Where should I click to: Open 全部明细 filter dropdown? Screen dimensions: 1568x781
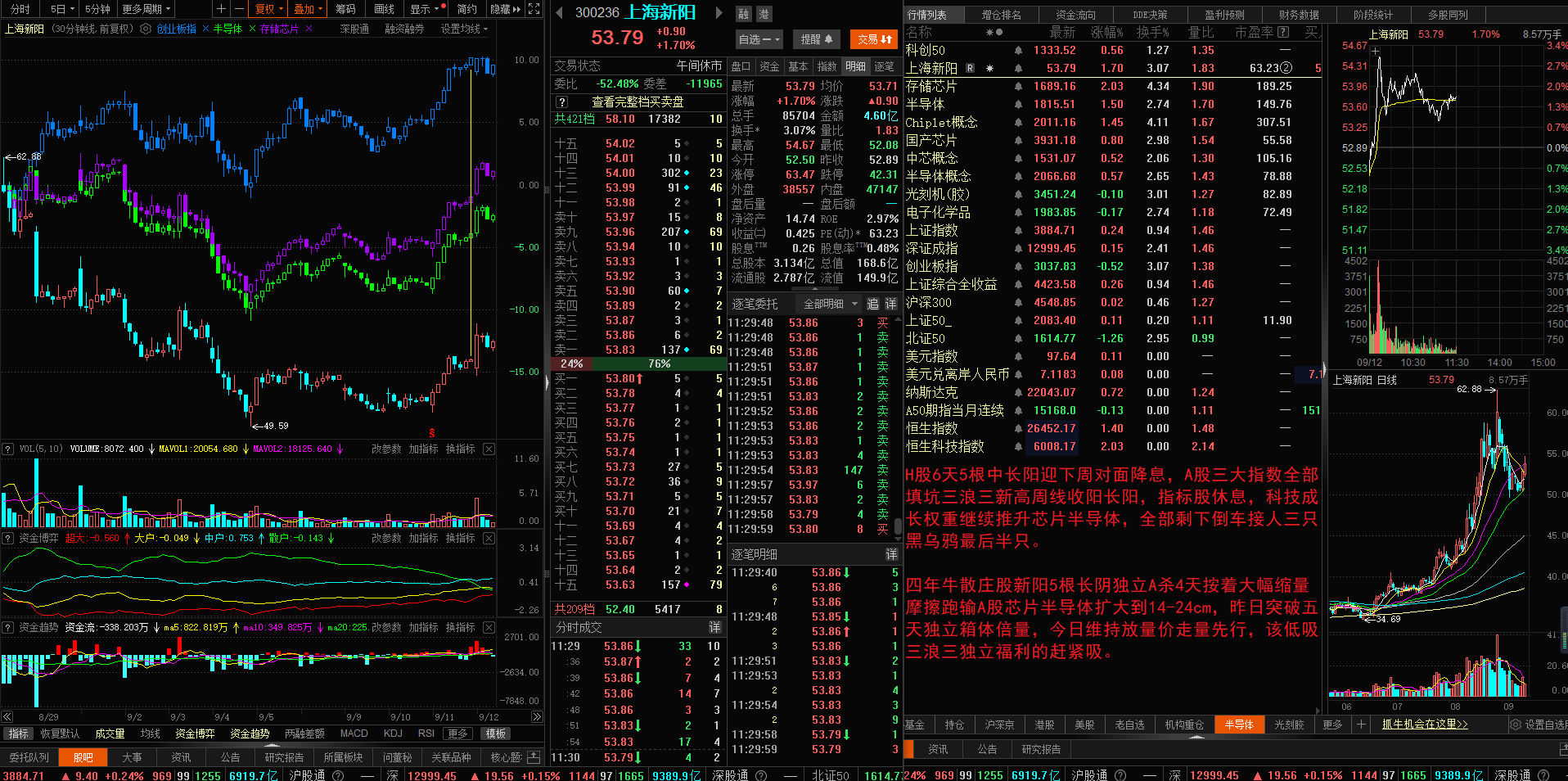point(827,304)
